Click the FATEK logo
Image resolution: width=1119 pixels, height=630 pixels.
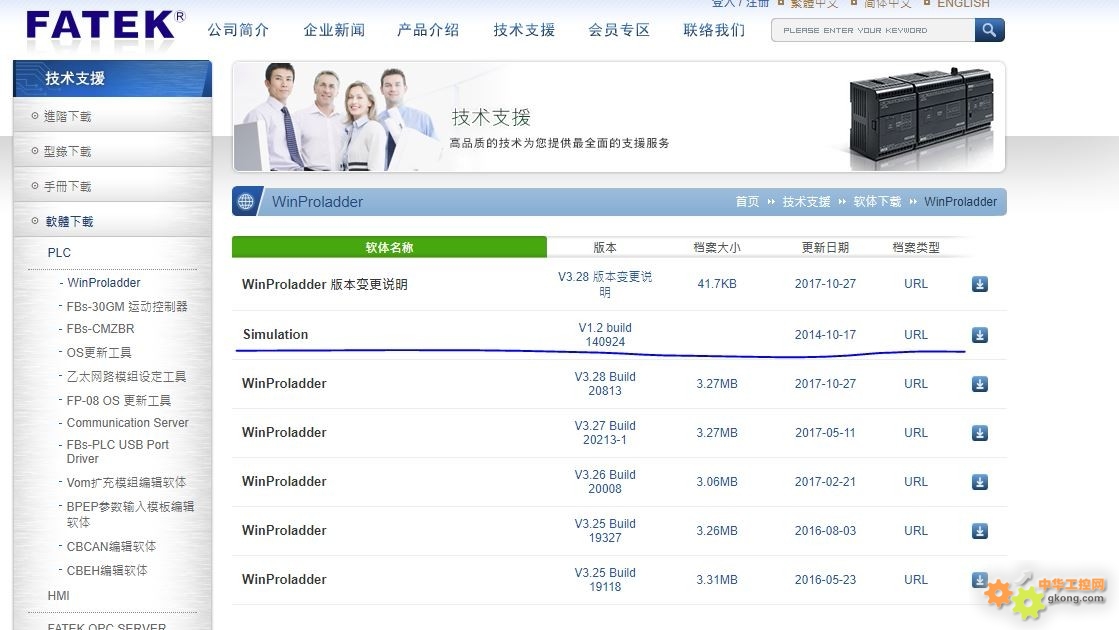click(x=105, y=26)
